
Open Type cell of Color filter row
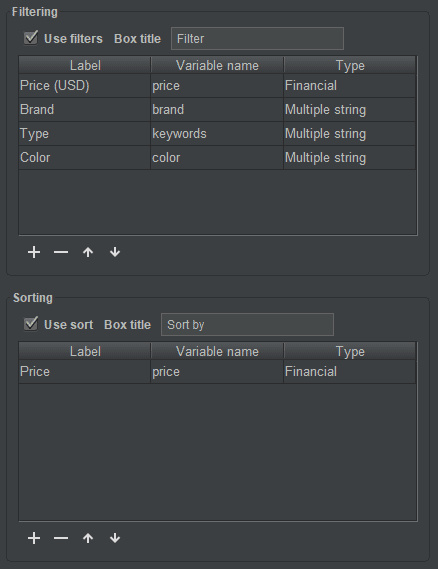click(x=349, y=157)
